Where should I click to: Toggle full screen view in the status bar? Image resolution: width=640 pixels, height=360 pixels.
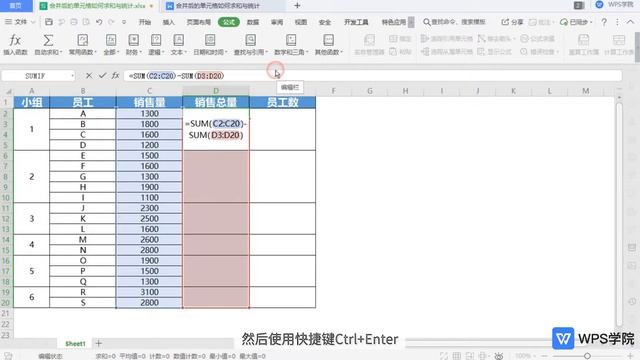[444, 356]
